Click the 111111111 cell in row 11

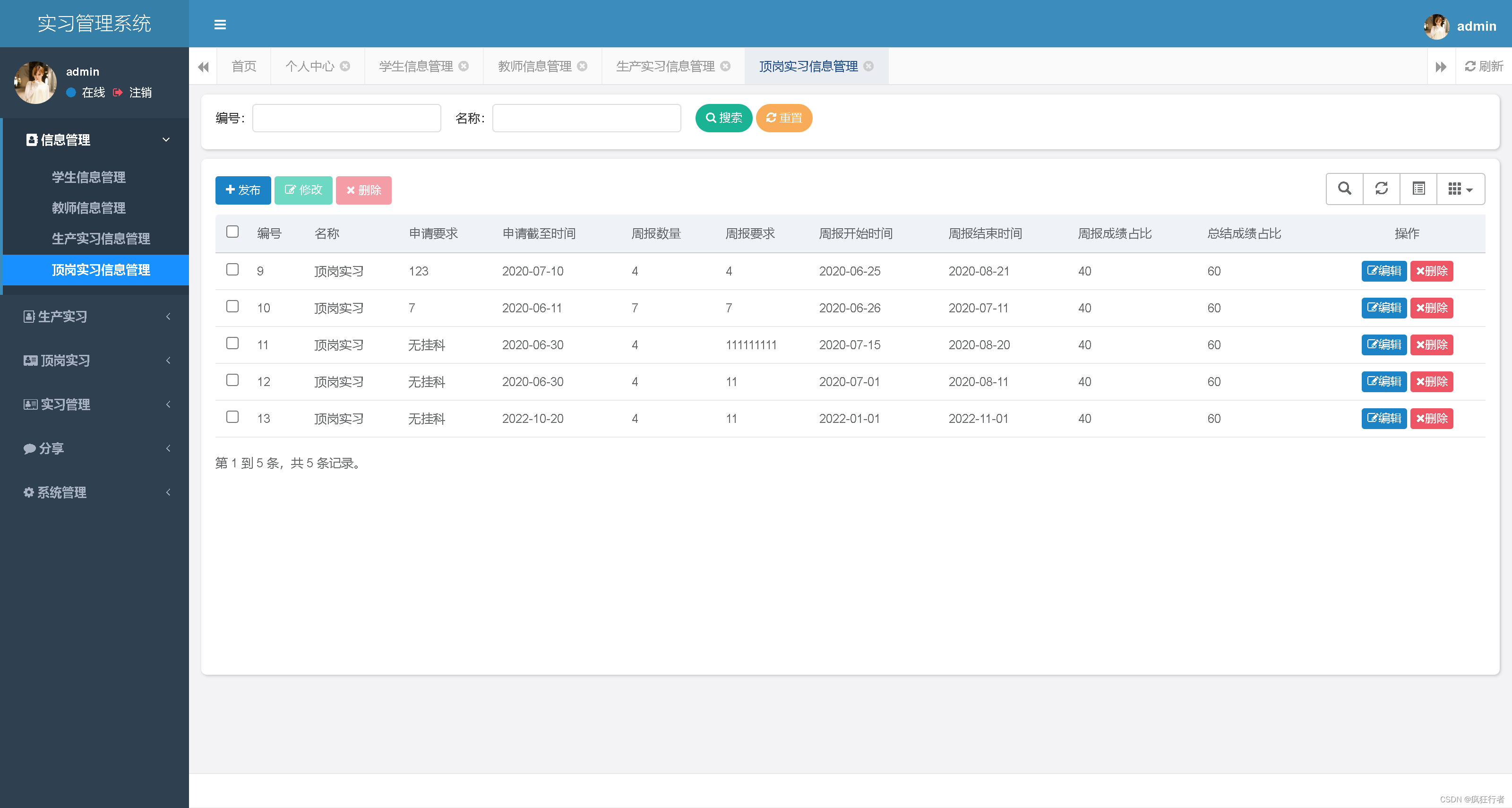tap(751, 345)
